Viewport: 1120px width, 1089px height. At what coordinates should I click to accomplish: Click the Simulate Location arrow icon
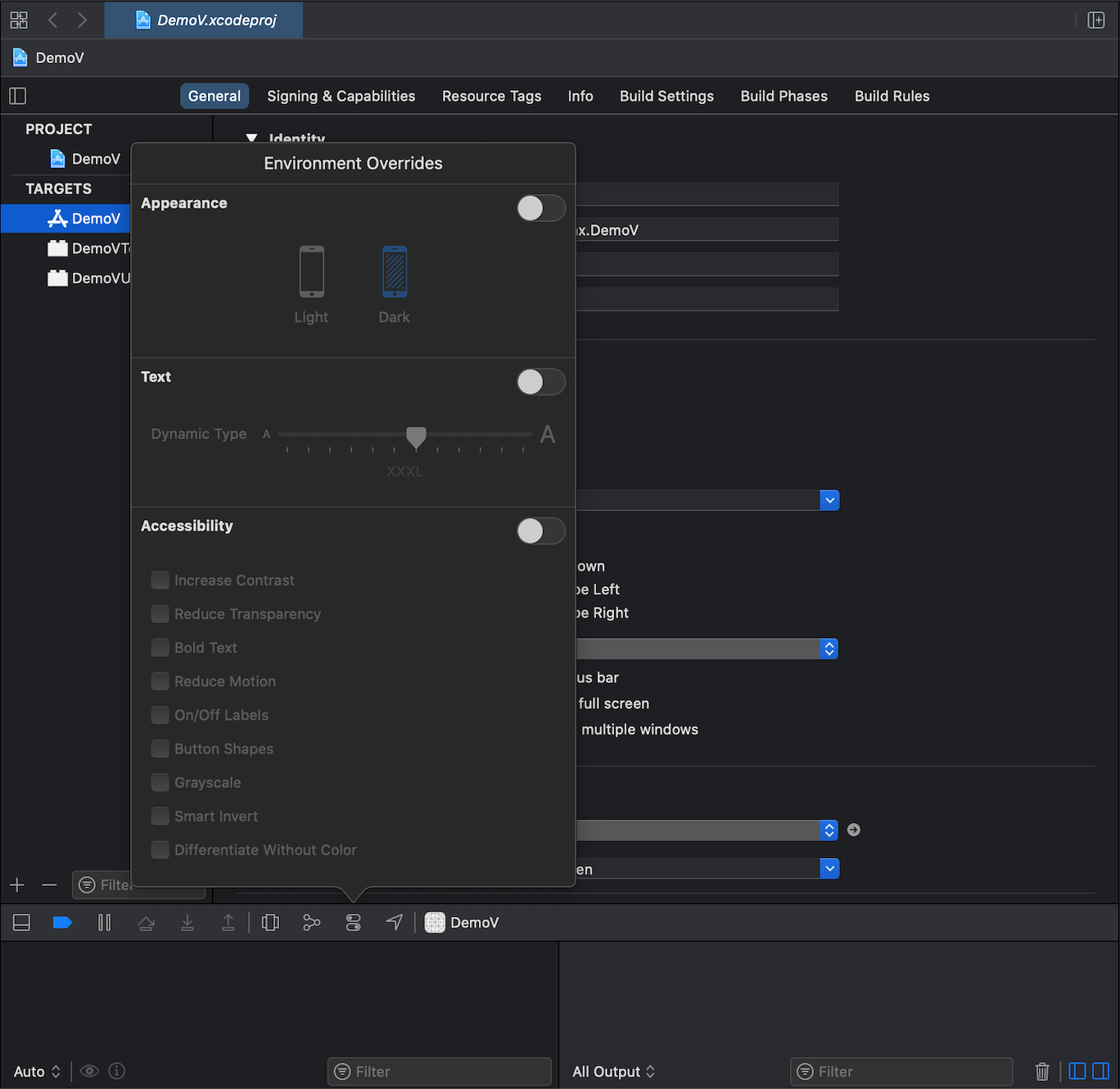tap(395, 923)
